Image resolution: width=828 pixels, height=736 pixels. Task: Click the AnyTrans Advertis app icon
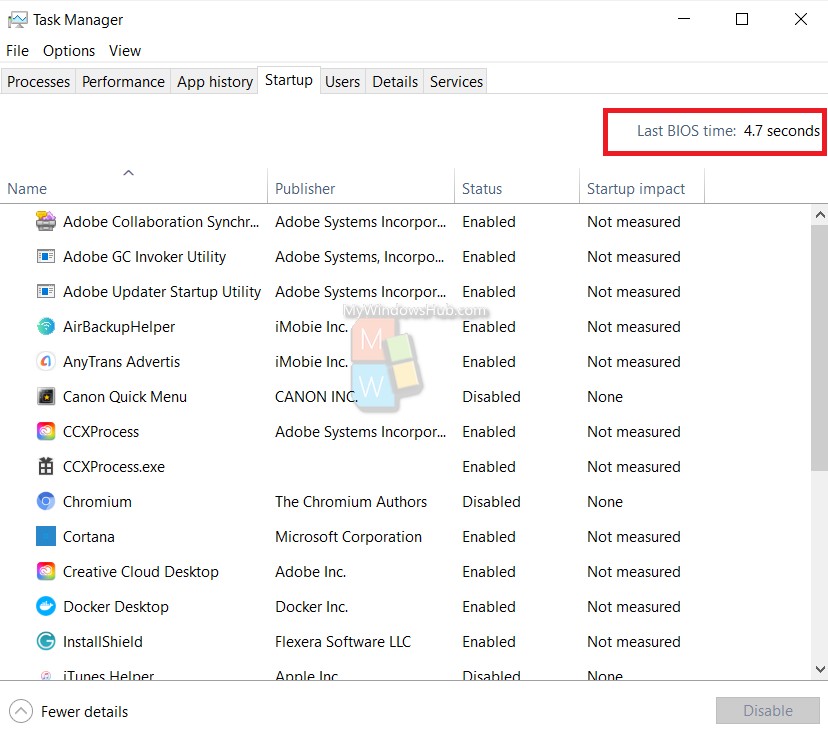[x=46, y=362]
